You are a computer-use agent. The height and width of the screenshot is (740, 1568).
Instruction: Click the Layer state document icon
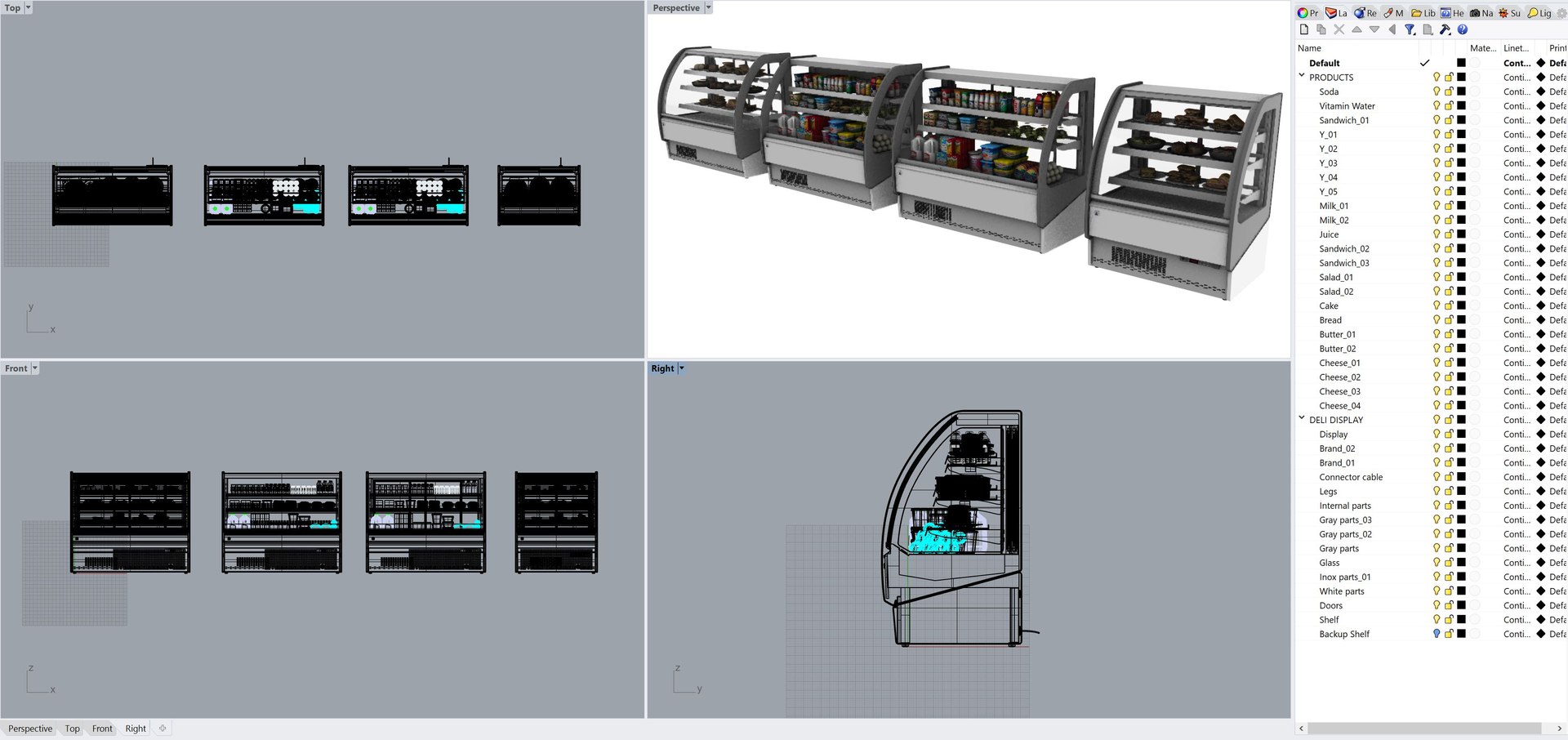pos(1428,29)
